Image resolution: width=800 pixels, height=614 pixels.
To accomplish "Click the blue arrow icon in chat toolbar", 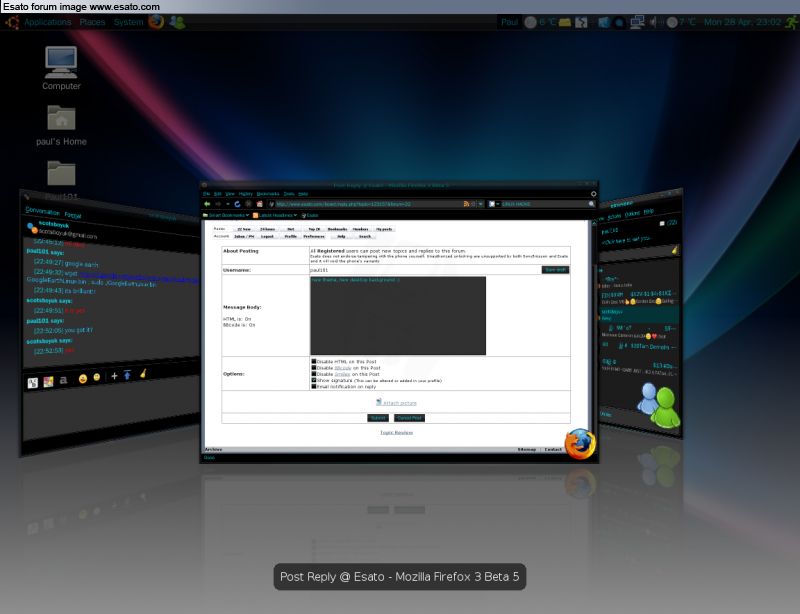I will [x=128, y=375].
